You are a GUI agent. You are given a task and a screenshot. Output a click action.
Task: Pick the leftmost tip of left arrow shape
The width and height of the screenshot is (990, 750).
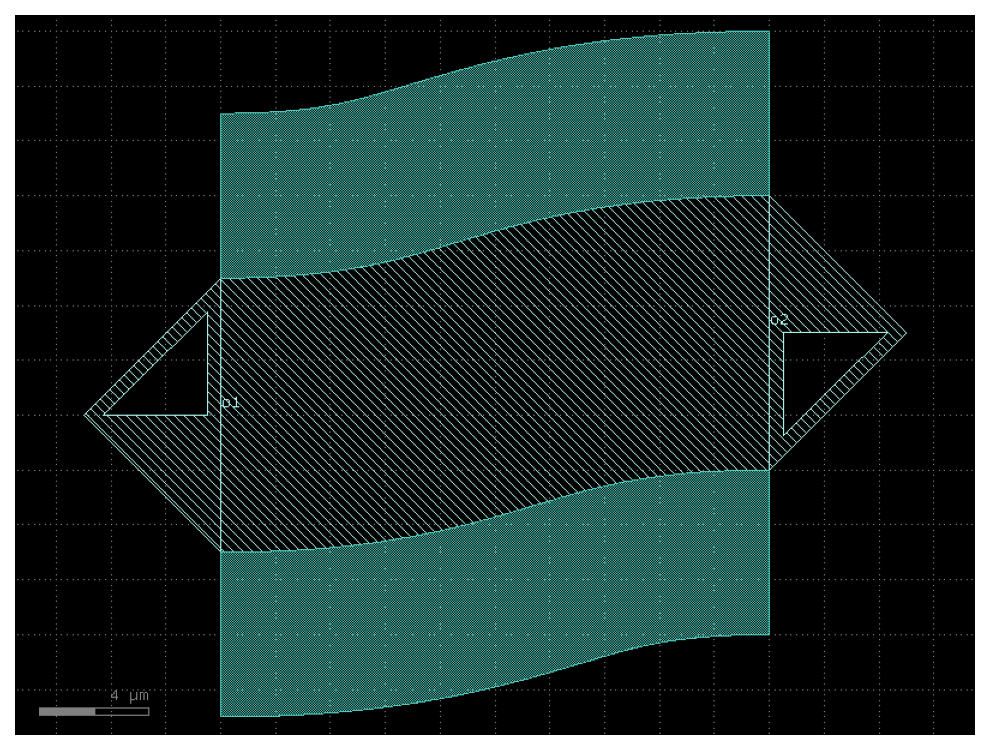tap(85, 415)
